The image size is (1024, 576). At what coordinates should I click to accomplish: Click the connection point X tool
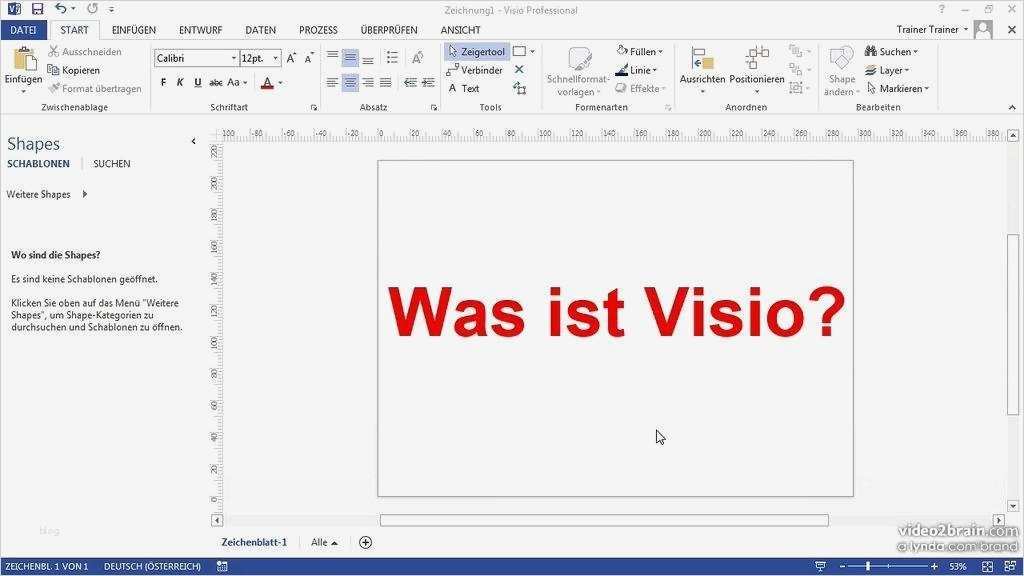[x=519, y=69]
